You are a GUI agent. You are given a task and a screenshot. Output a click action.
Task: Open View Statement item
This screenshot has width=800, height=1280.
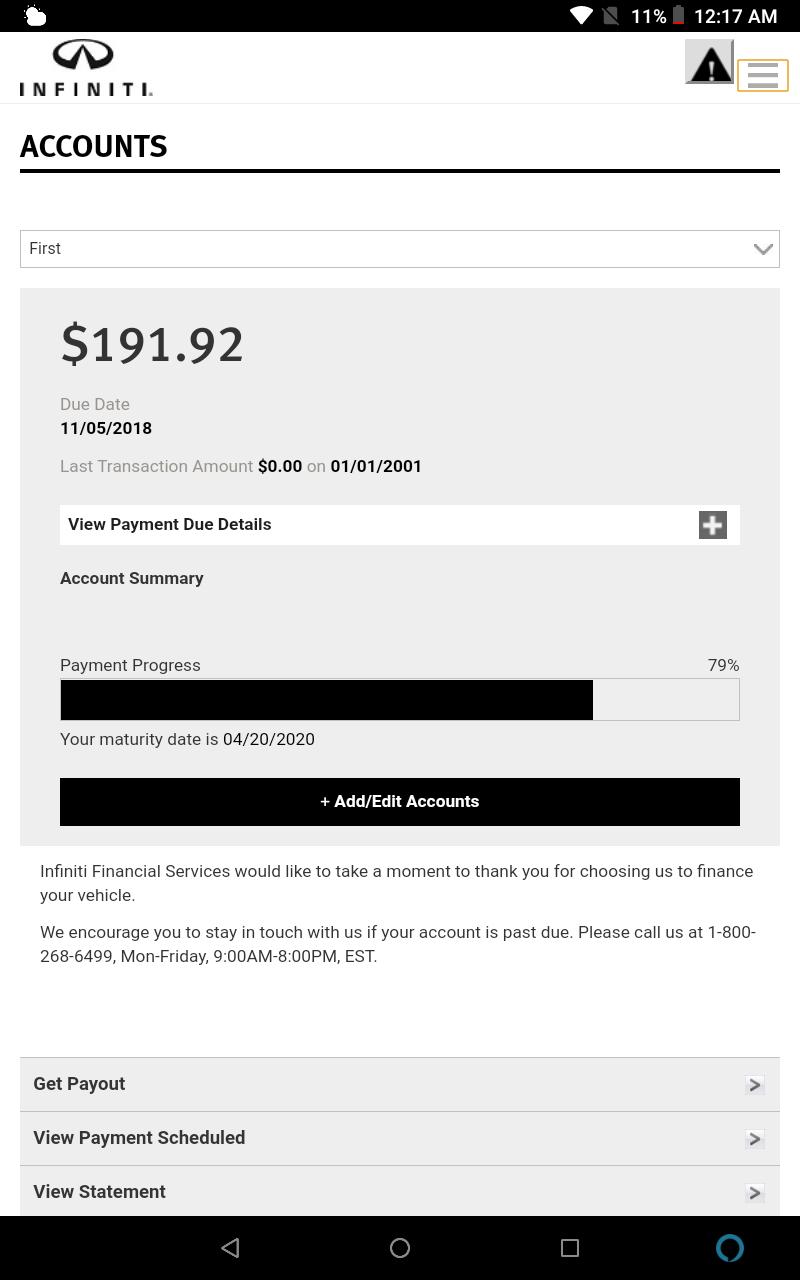click(x=400, y=1191)
